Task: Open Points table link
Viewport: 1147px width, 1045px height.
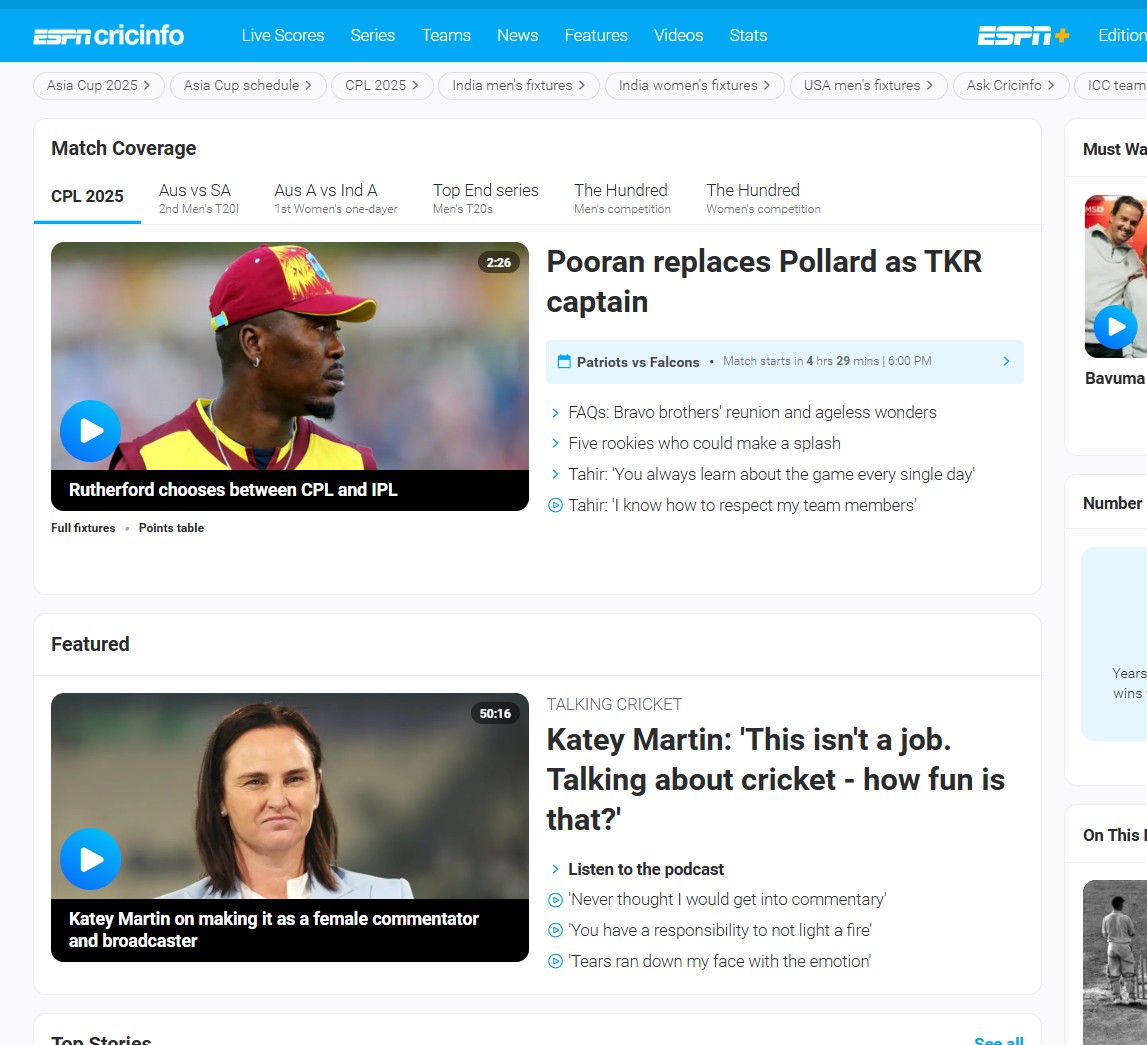Action: point(171,528)
